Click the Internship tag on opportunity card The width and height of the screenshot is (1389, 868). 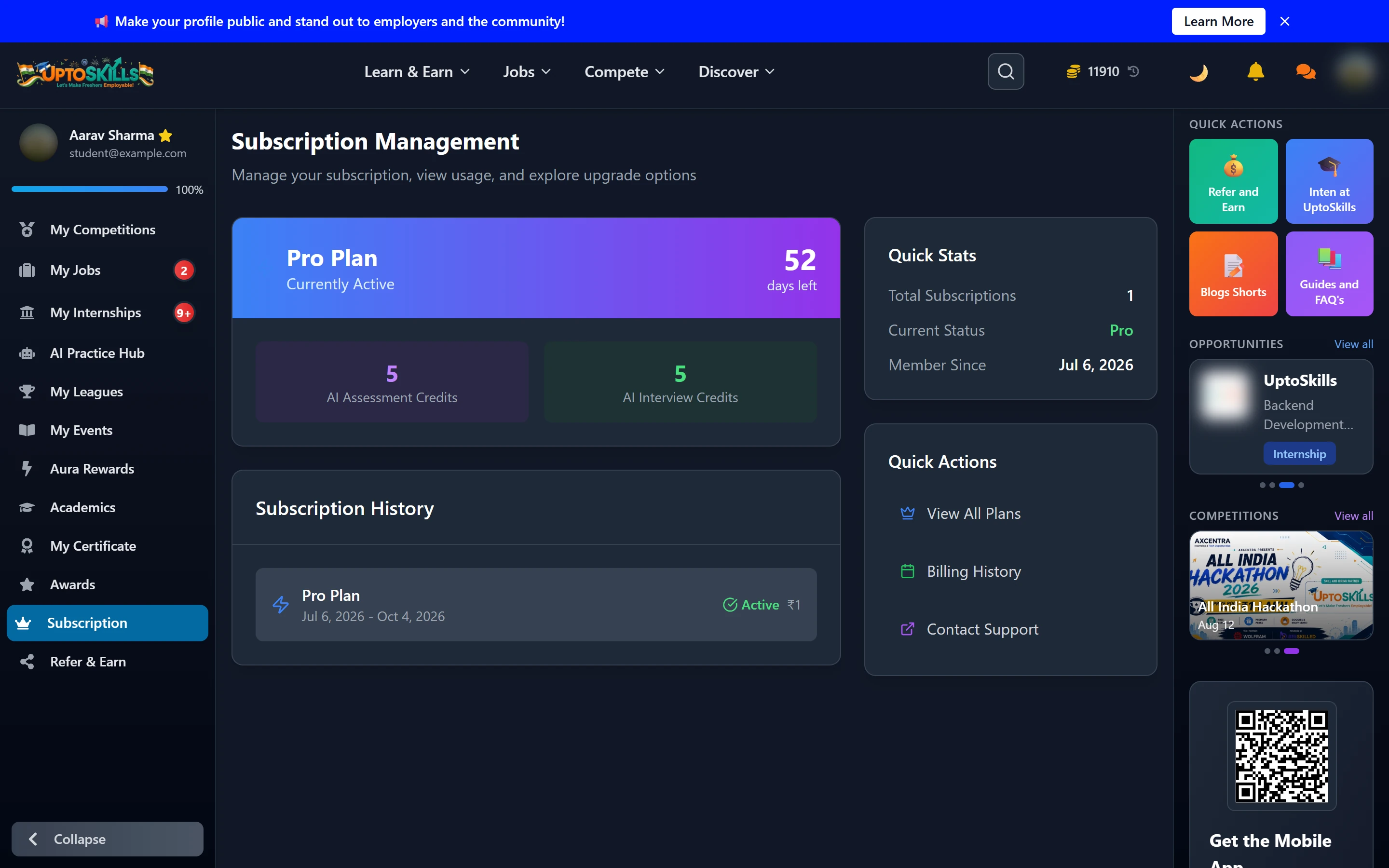(x=1299, y=453)
